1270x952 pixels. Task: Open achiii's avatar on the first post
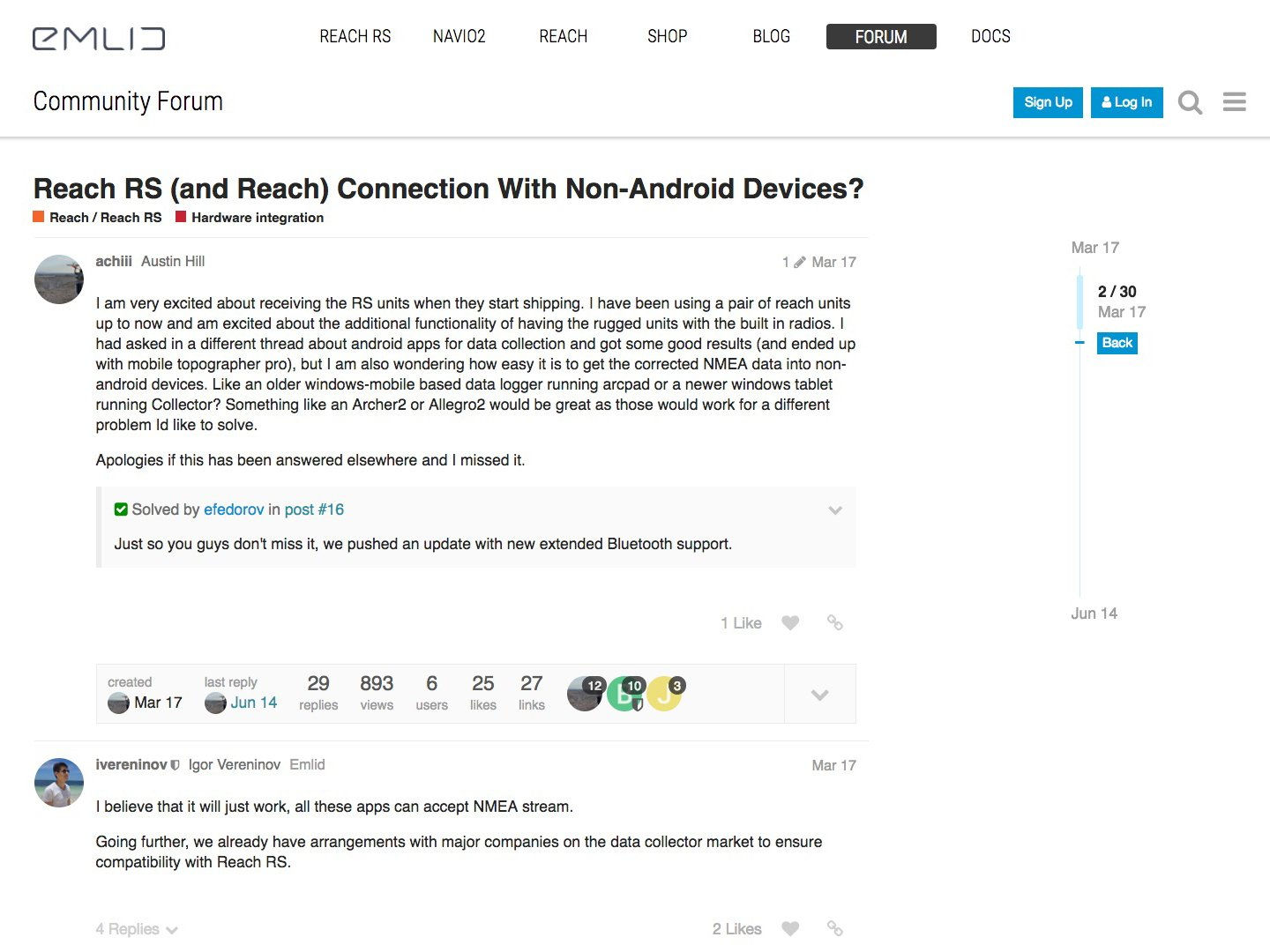coord(59,279)
